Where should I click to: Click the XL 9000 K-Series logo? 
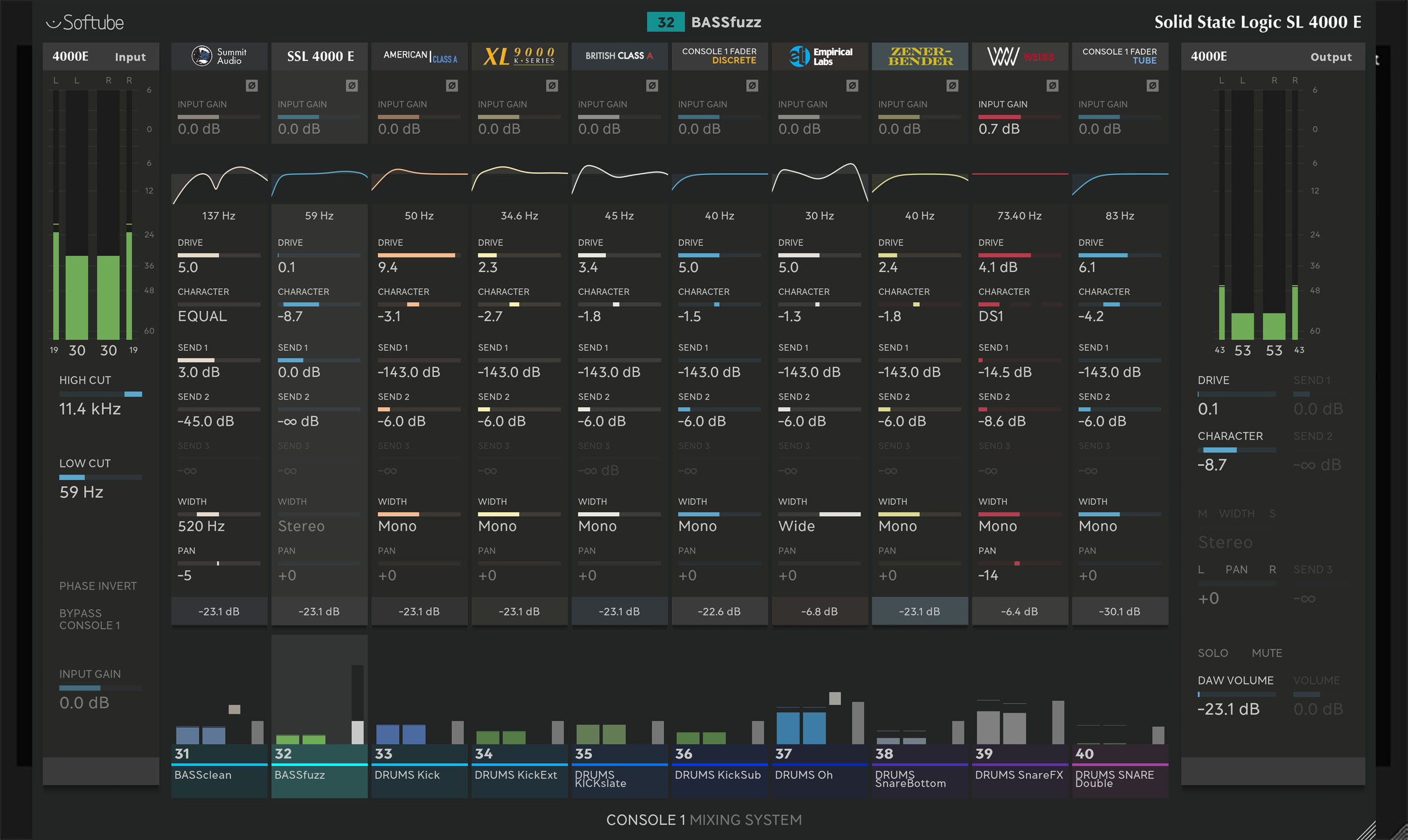(519, 56)
